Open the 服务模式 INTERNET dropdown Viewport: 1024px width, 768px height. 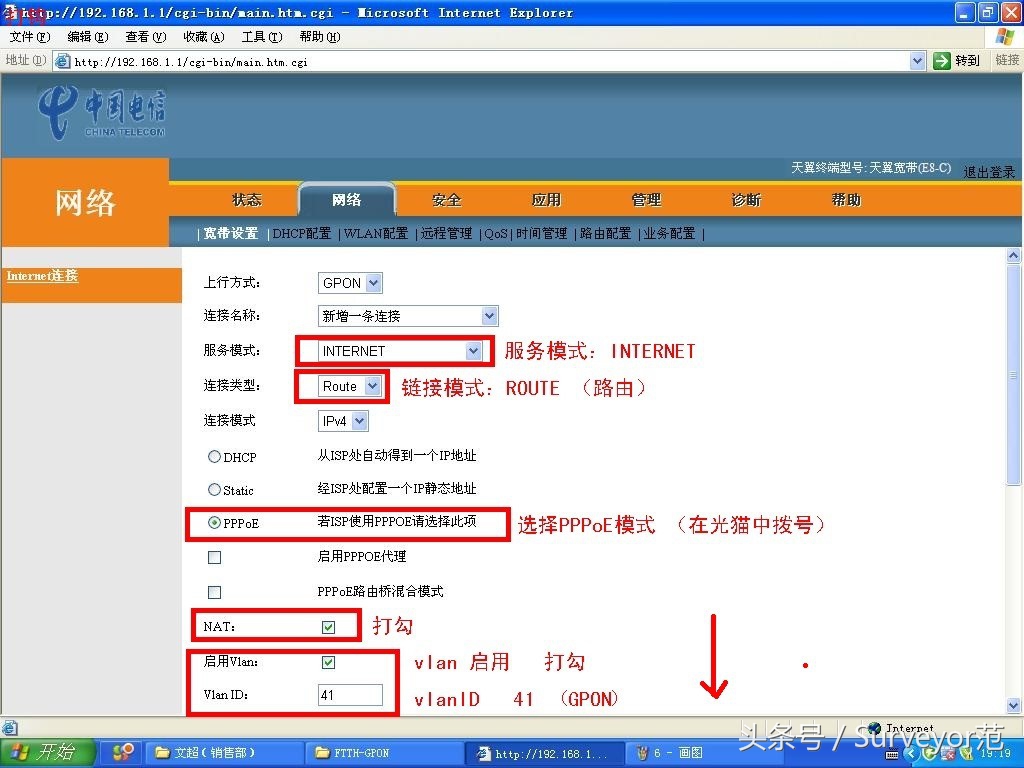(x=473, y=351)
